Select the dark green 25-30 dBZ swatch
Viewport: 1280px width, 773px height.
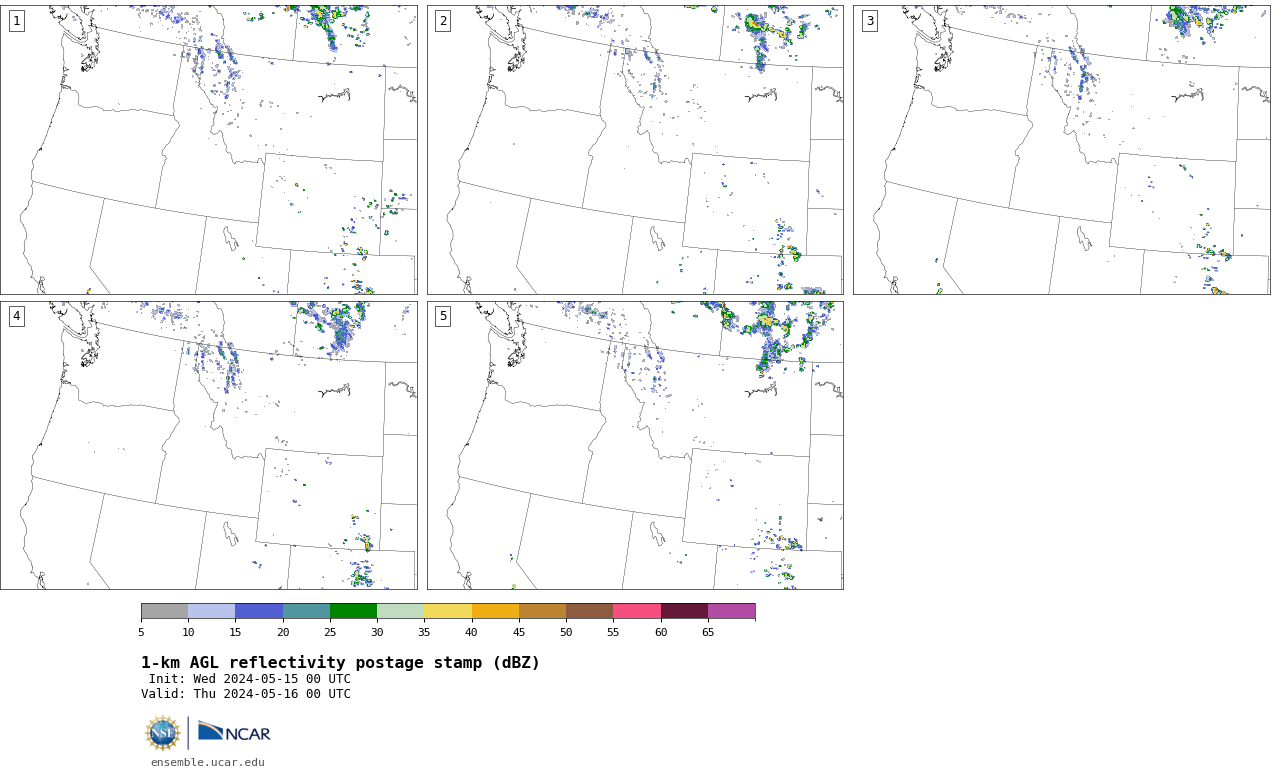(353, 611)
